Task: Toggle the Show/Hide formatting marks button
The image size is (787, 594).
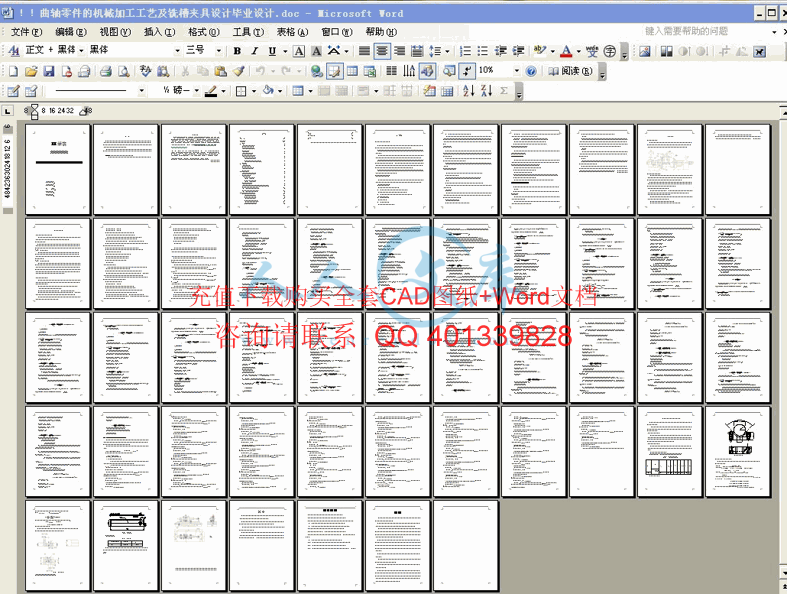Action: coord(467,71)
